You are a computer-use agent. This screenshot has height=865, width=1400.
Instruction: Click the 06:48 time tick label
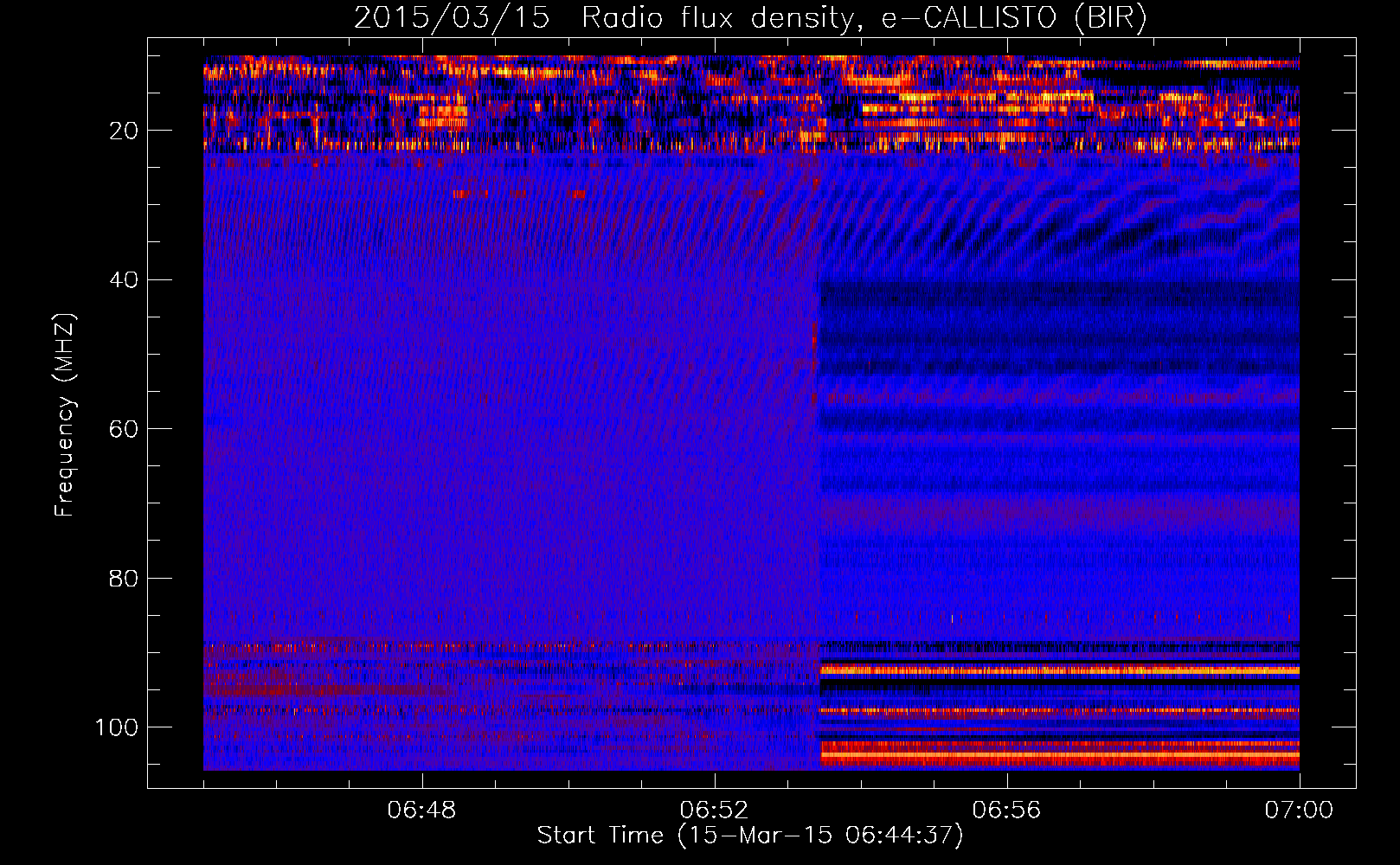[x=422, y=811]
